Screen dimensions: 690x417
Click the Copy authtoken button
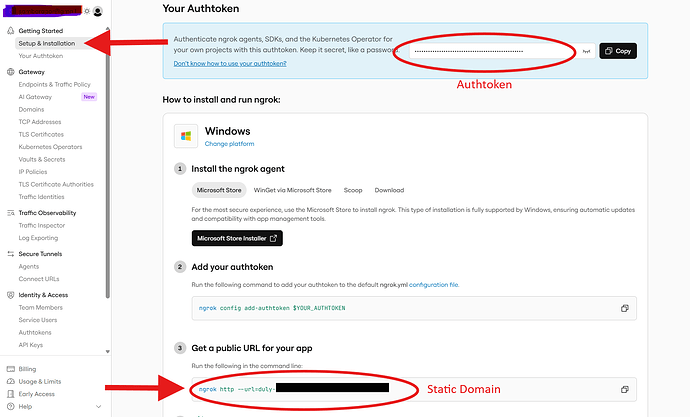click(x=618, y=51)
